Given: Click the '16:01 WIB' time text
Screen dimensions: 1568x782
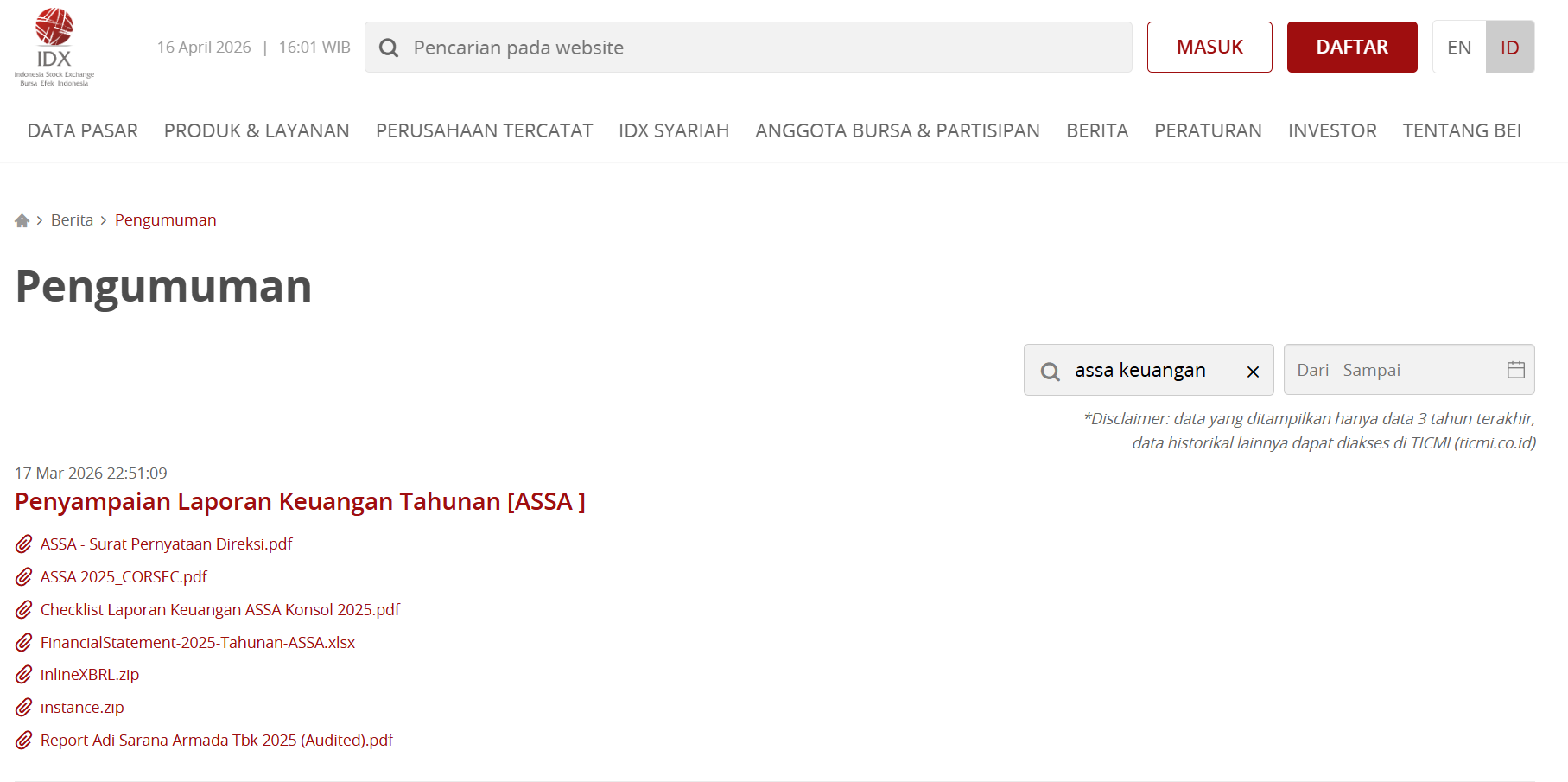Looking at the screenshot, I should pyautogui.click(x=314, y=48).
